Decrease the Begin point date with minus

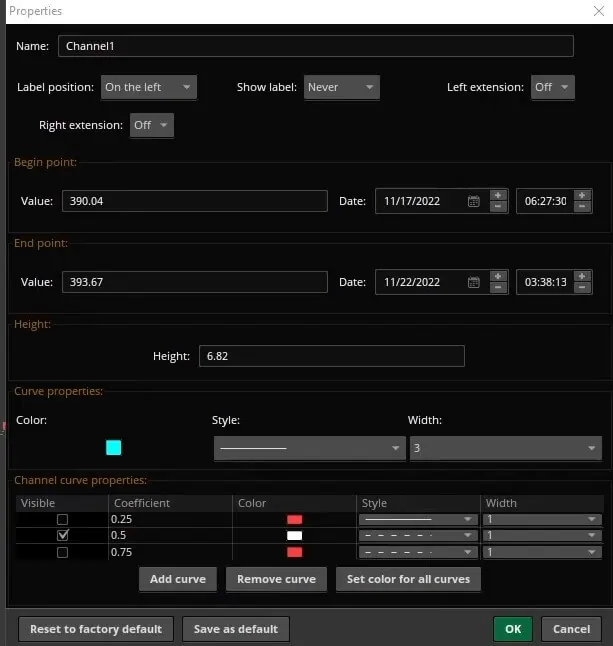(x=498, y=206)
